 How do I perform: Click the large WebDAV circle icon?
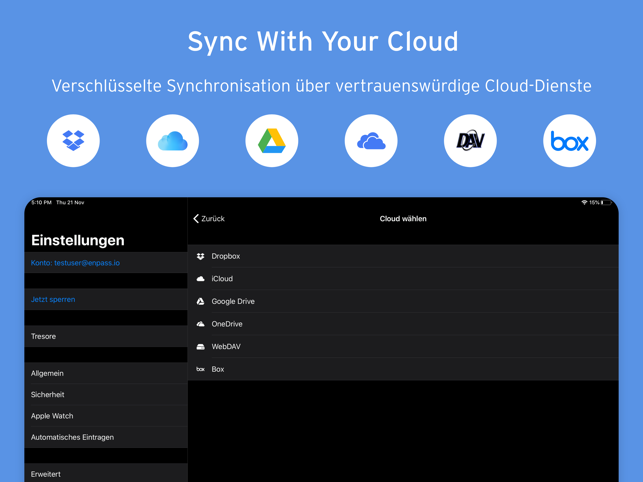(x=470, y=141)
